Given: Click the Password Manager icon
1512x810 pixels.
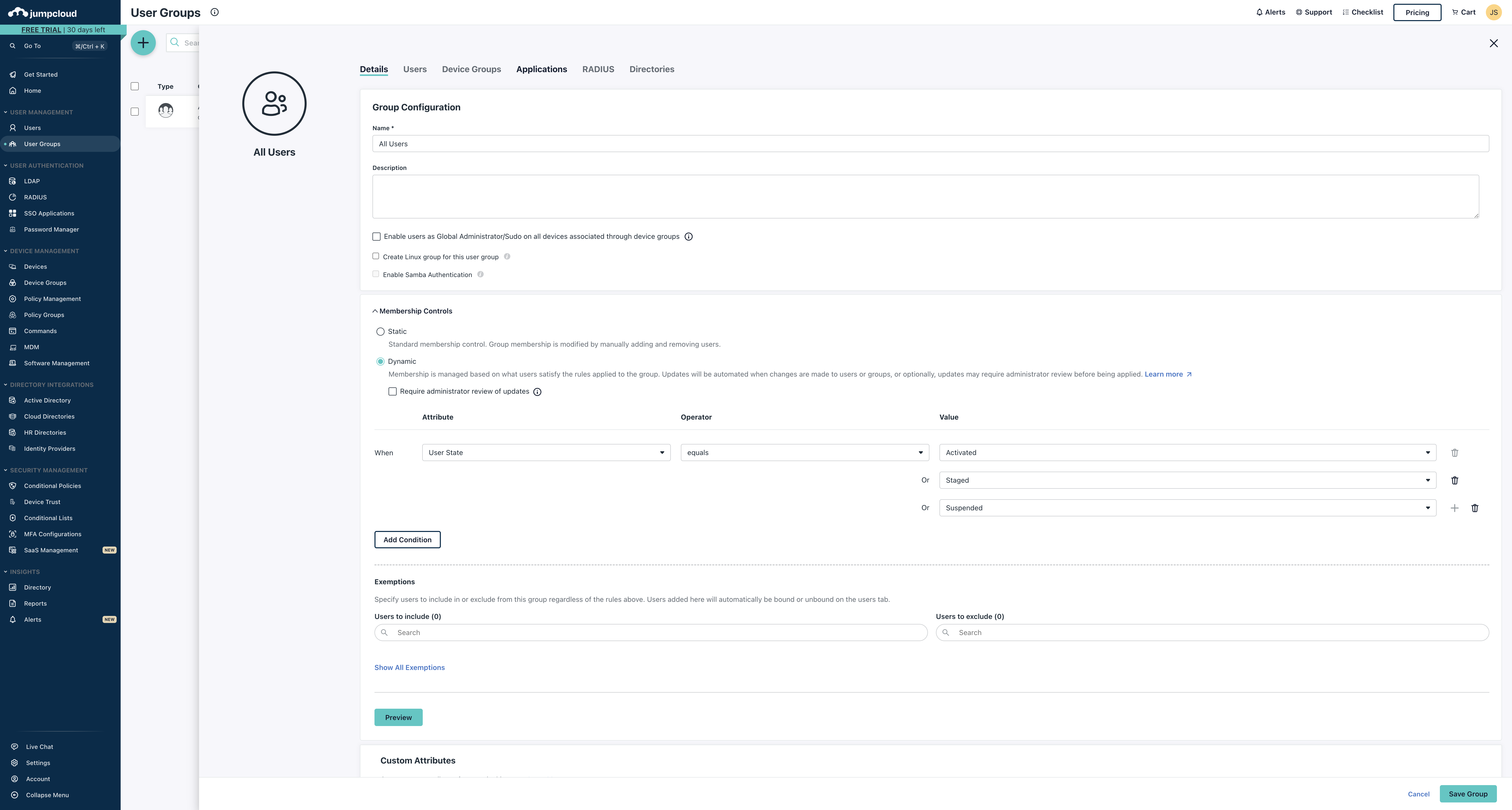Looking at the screenshot, I should [x=12, y=230].
